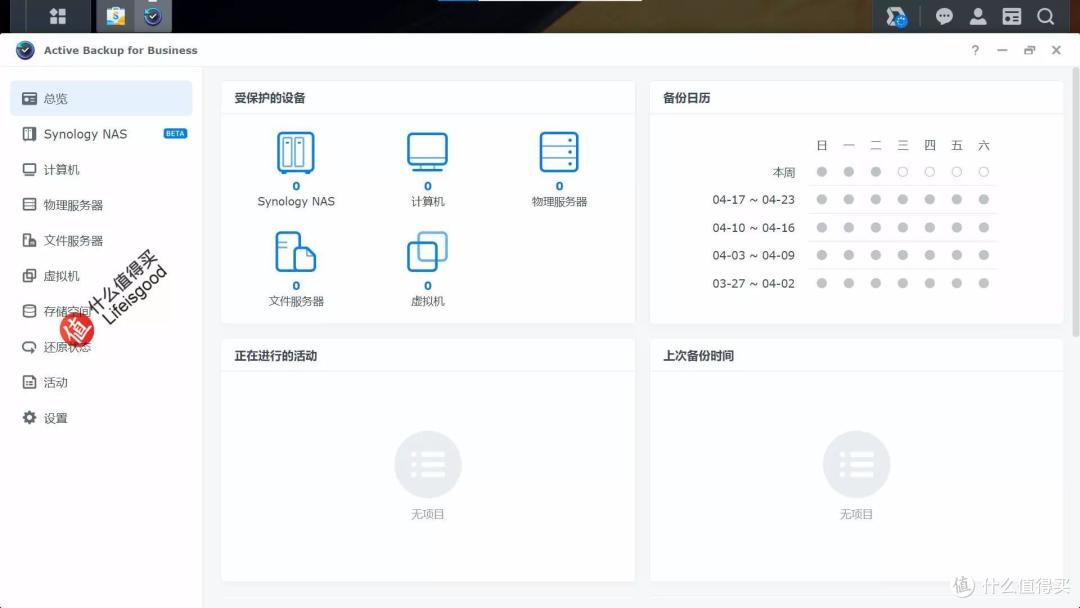Open the upload/sync status icon in taskbar
Image resolution: width=1080 pixels, height=608 pixels.
(896, 17)
